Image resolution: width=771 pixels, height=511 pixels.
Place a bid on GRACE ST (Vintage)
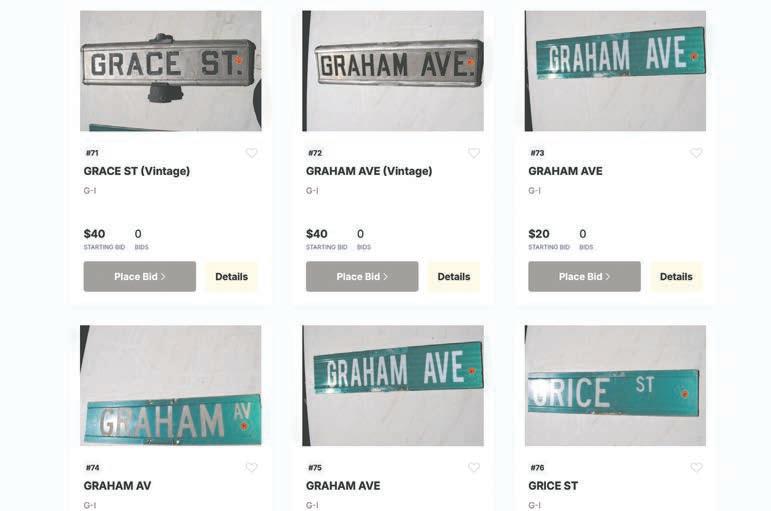coord(140,276)
